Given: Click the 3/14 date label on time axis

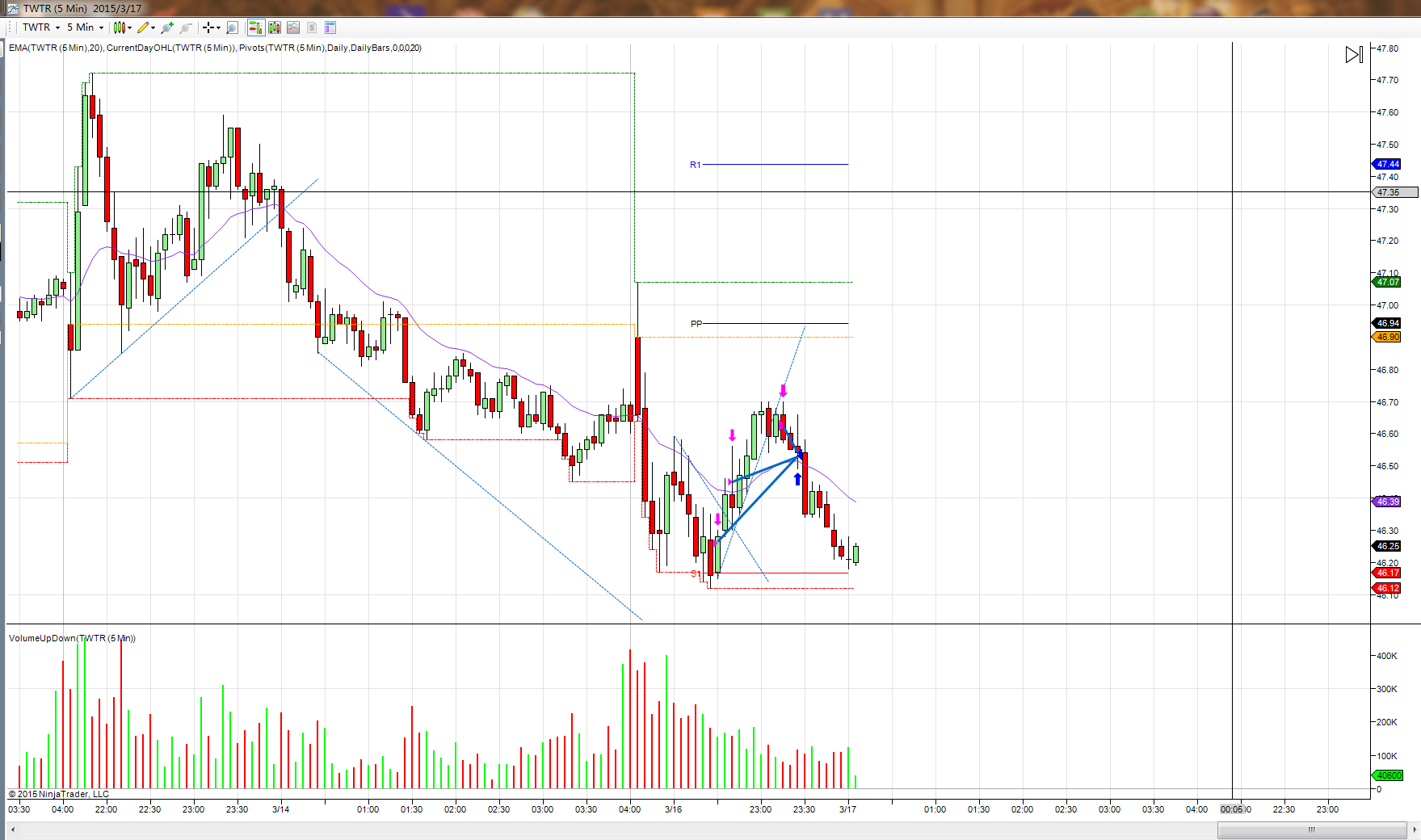Looking at the screenshot, I should (280, 809).
